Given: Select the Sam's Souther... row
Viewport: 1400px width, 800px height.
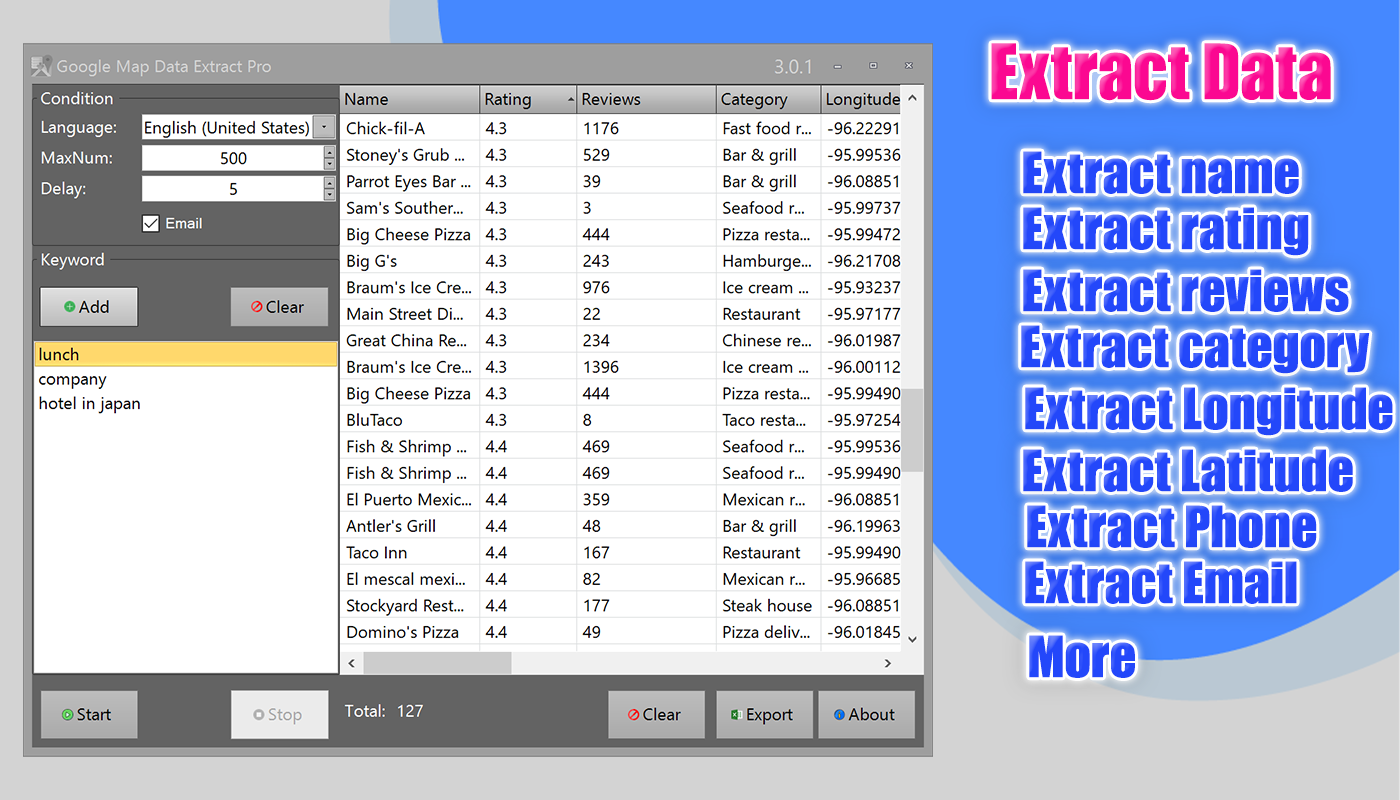Looking at the screenshot, I should pos(620,208).
